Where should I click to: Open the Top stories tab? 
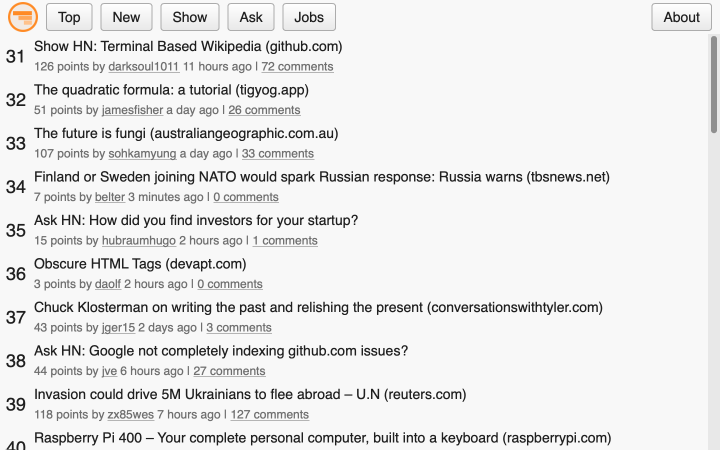[69, 17]
